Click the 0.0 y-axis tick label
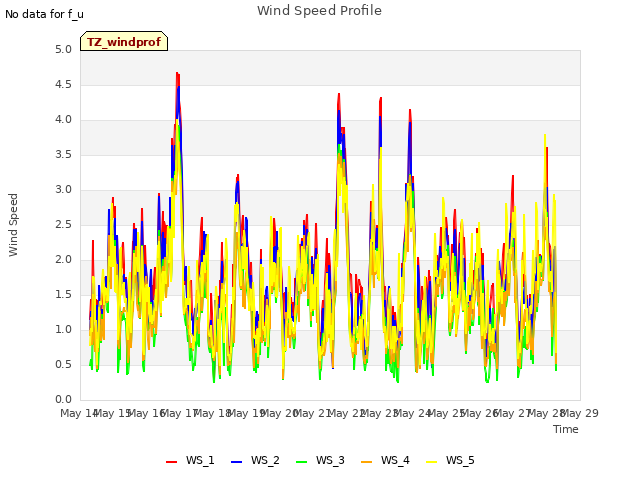The image size is (640, 480). [x=63, y=400]
